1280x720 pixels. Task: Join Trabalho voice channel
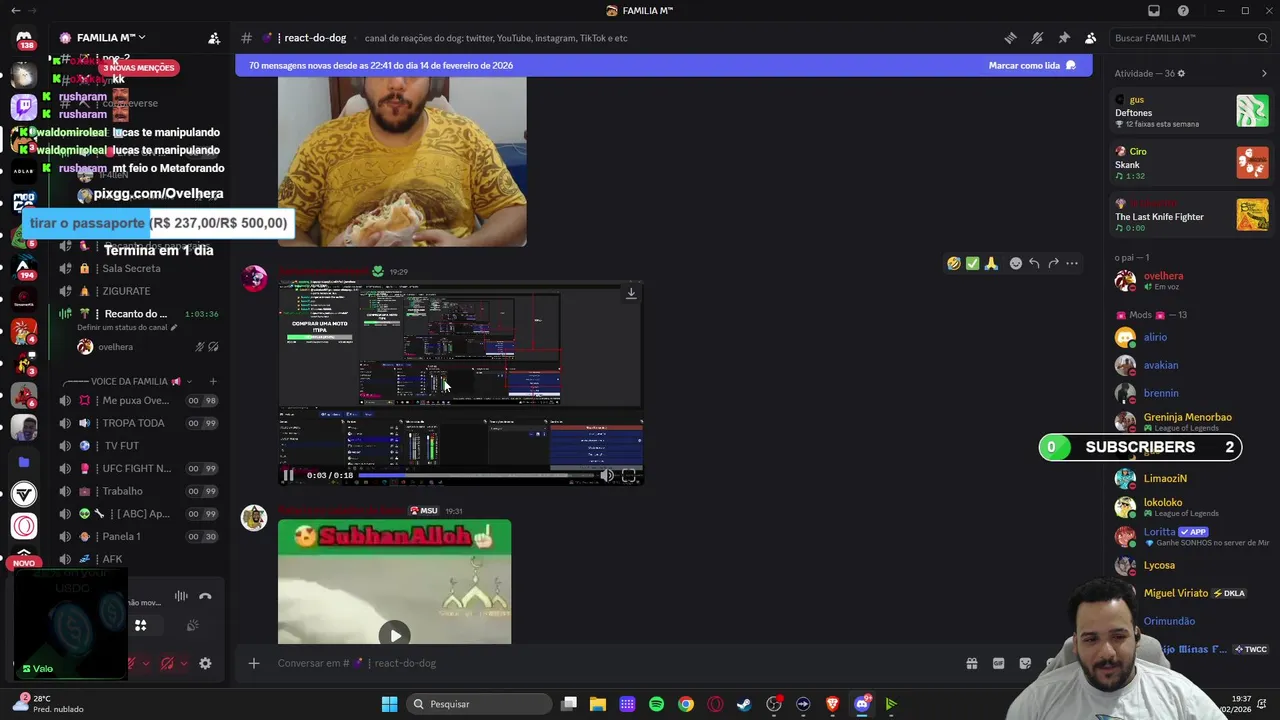[140, 491]
